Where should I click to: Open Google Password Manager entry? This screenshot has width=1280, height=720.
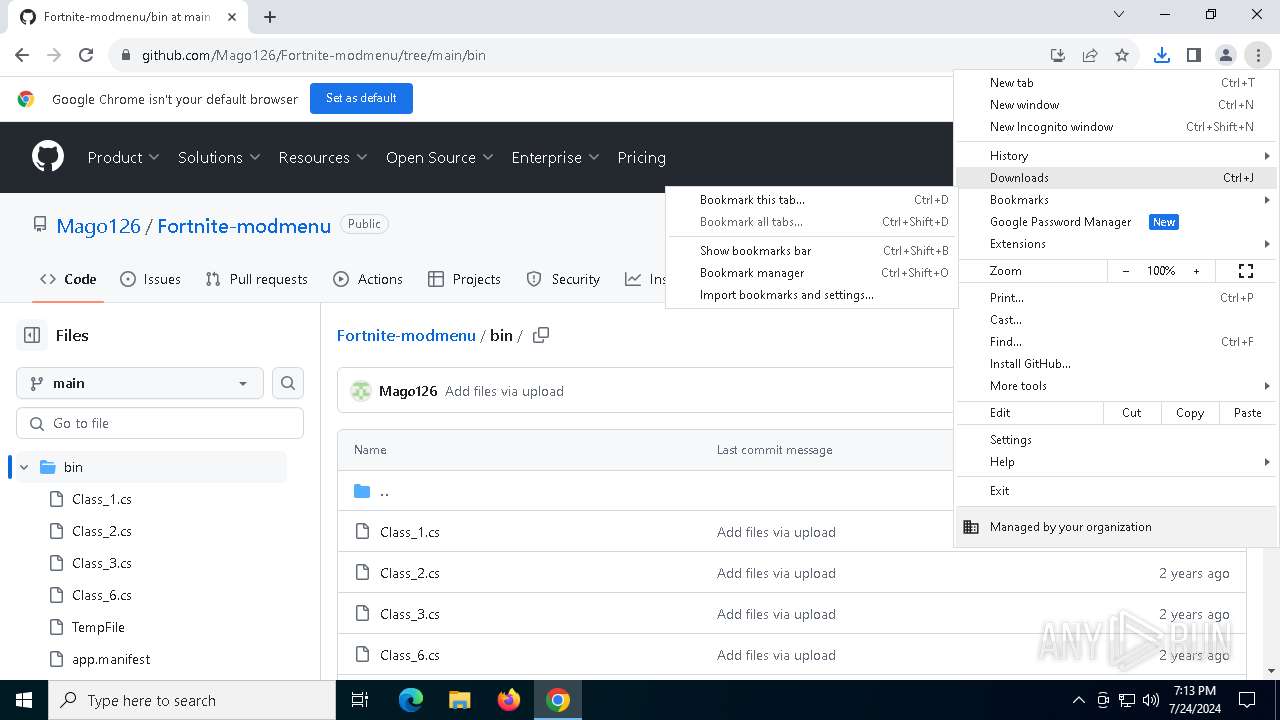point(1117,222)
